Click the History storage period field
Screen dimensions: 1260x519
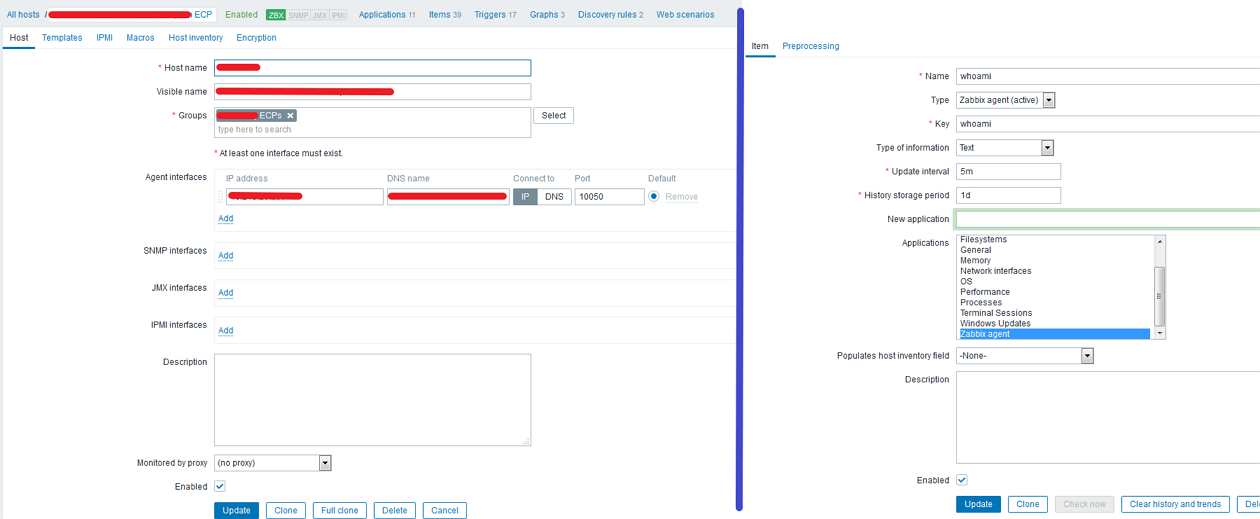pyautogui.click(x=1008, y=196)
